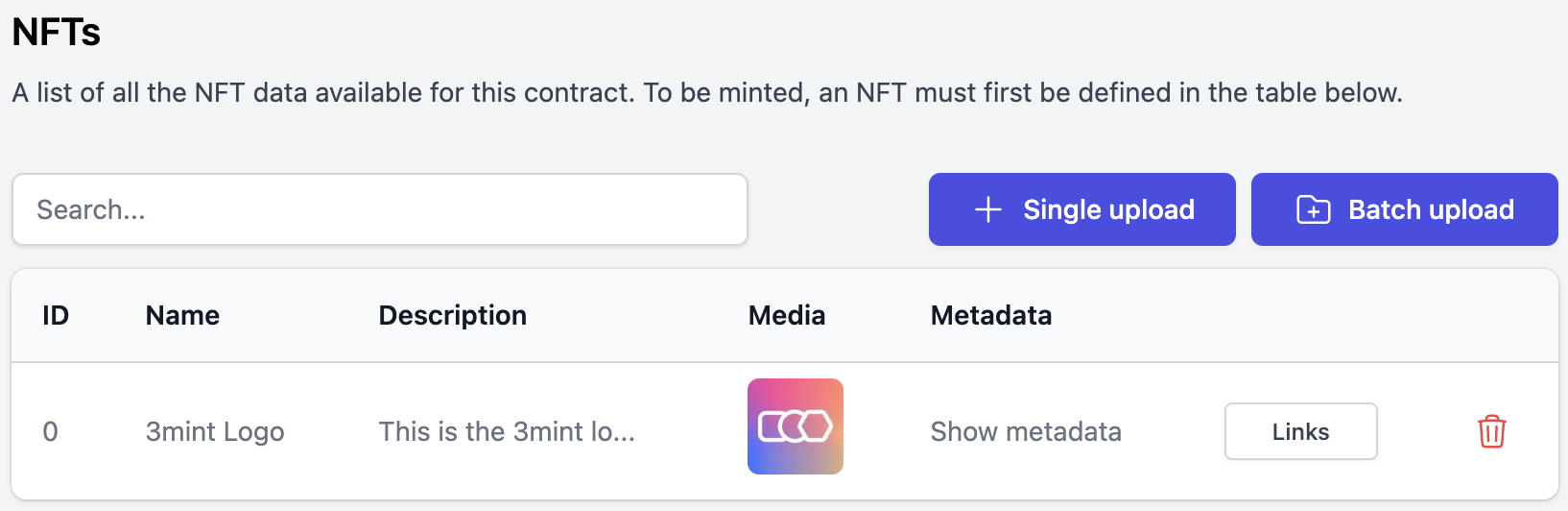1568x511 pixels.
Task: Click the folder-plus icon on Batch upload
Action: 1313,209
